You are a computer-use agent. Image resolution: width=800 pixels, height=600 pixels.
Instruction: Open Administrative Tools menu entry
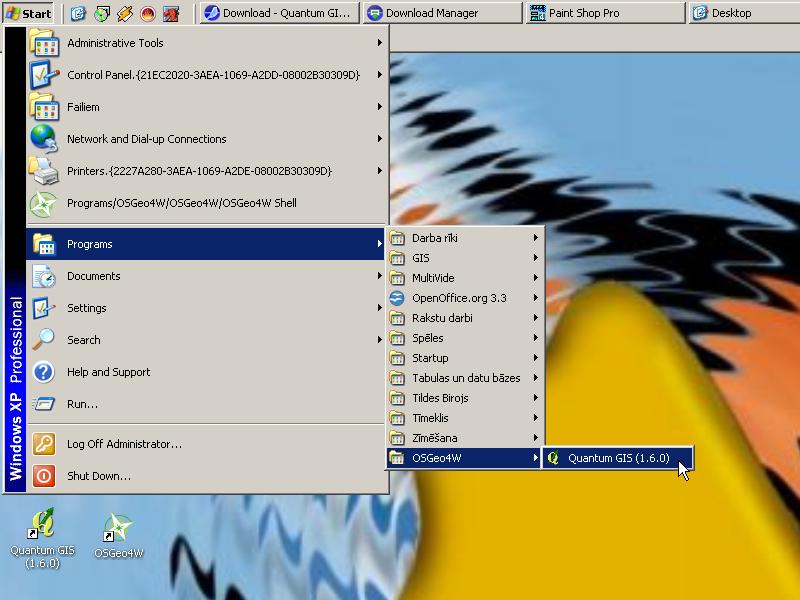[206, 43]
